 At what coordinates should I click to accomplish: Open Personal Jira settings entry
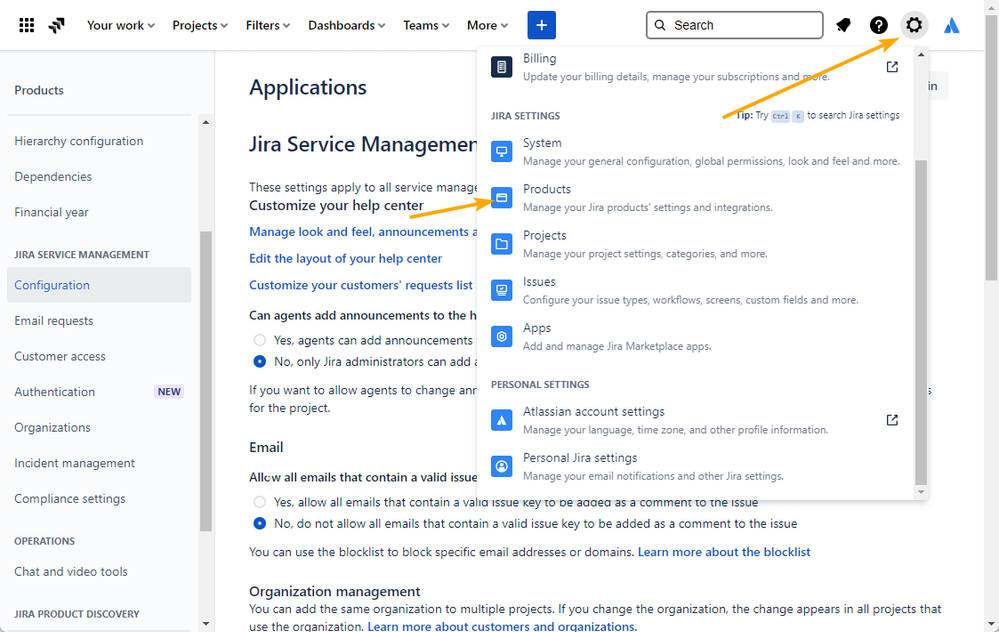pyautogui.click(x=696, y=466)
